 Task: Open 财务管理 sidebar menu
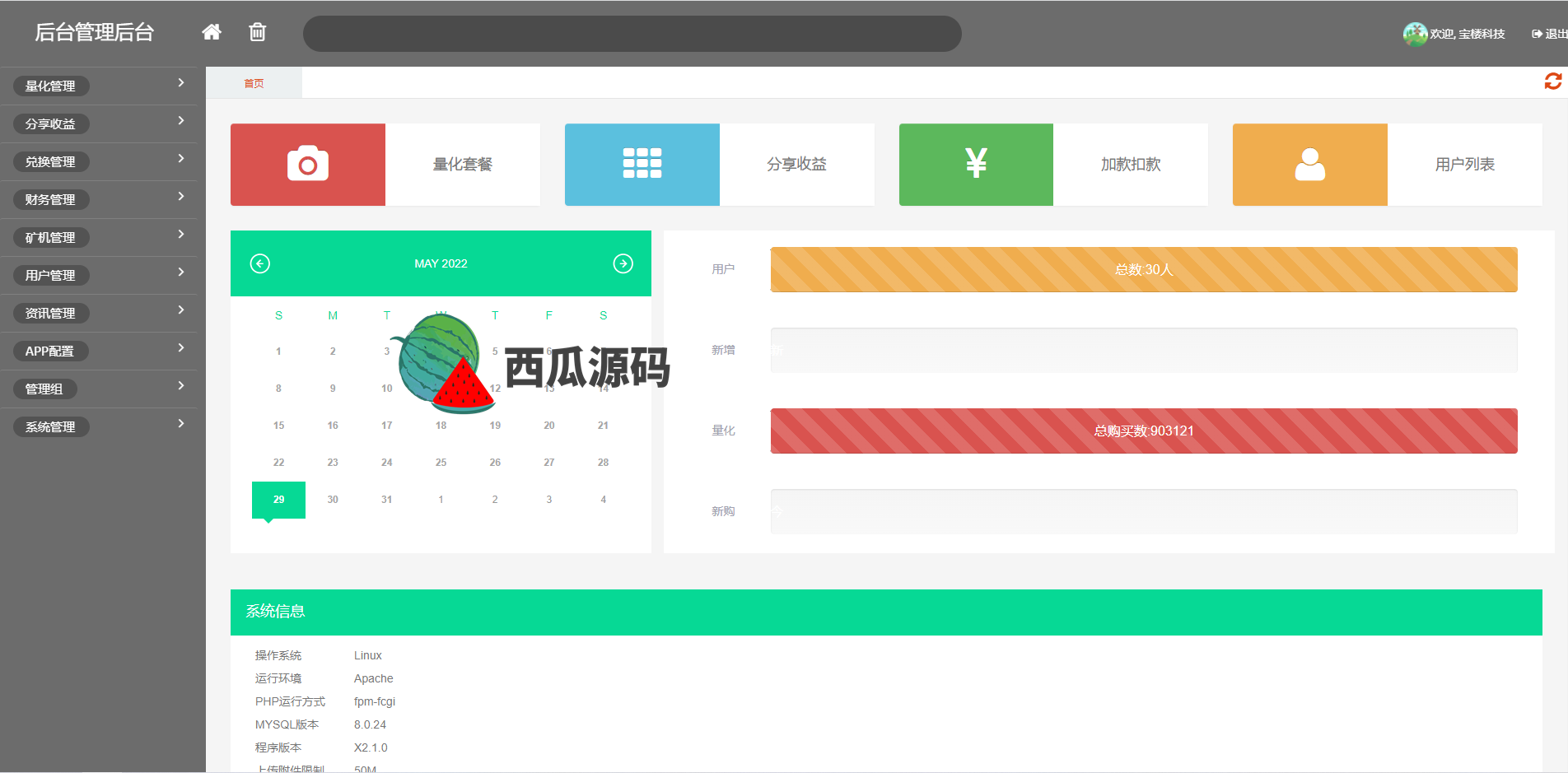point(51,199)
